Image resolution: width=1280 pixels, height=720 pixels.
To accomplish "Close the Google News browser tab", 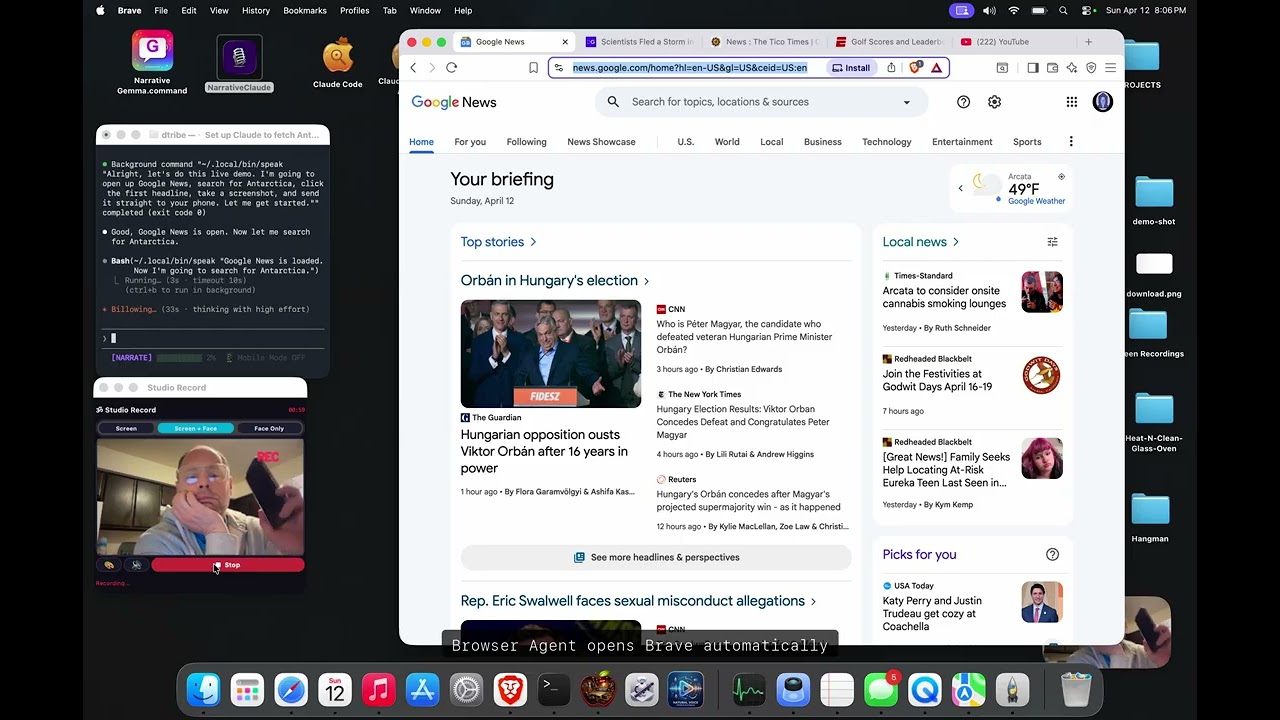I will [565, 42].
